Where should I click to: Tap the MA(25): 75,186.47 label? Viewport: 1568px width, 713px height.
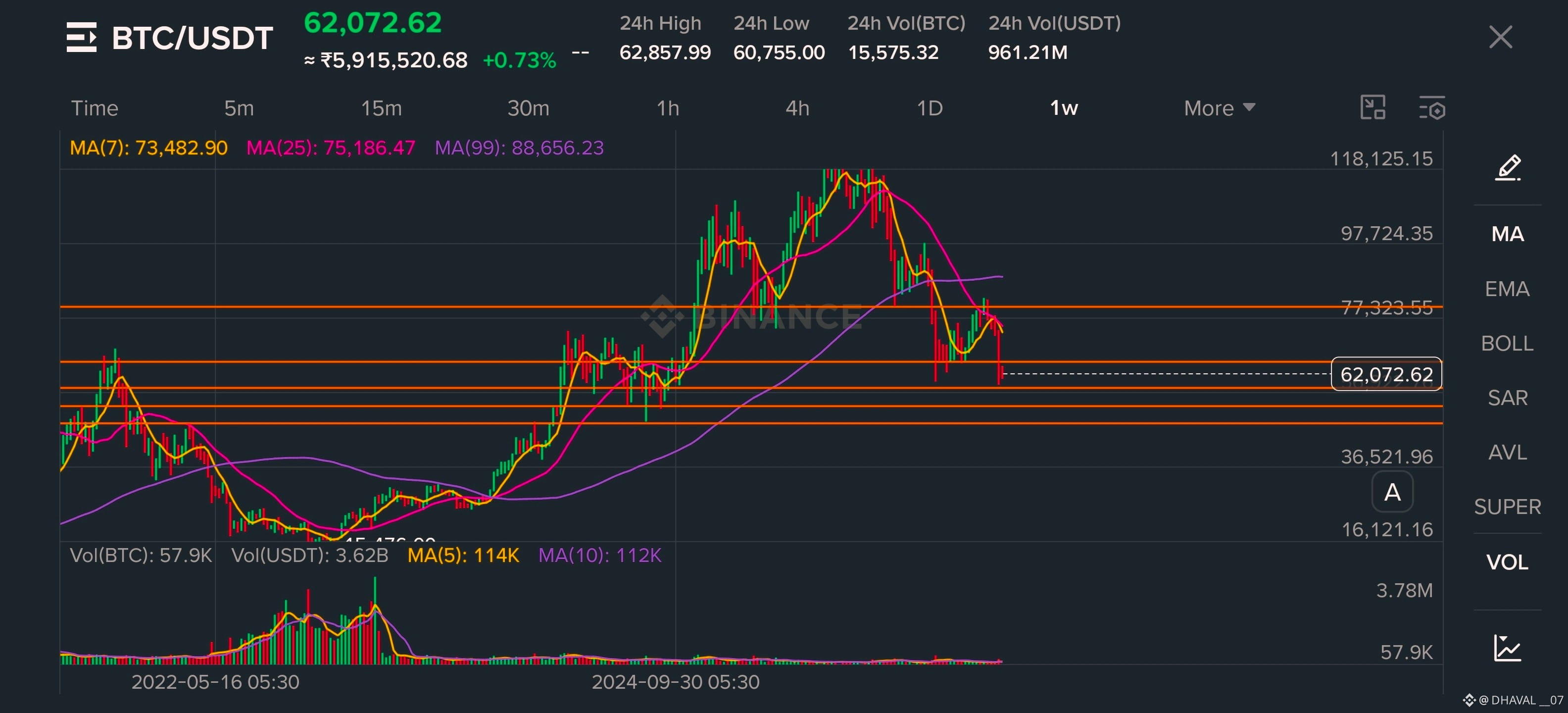tap(331, 148)
